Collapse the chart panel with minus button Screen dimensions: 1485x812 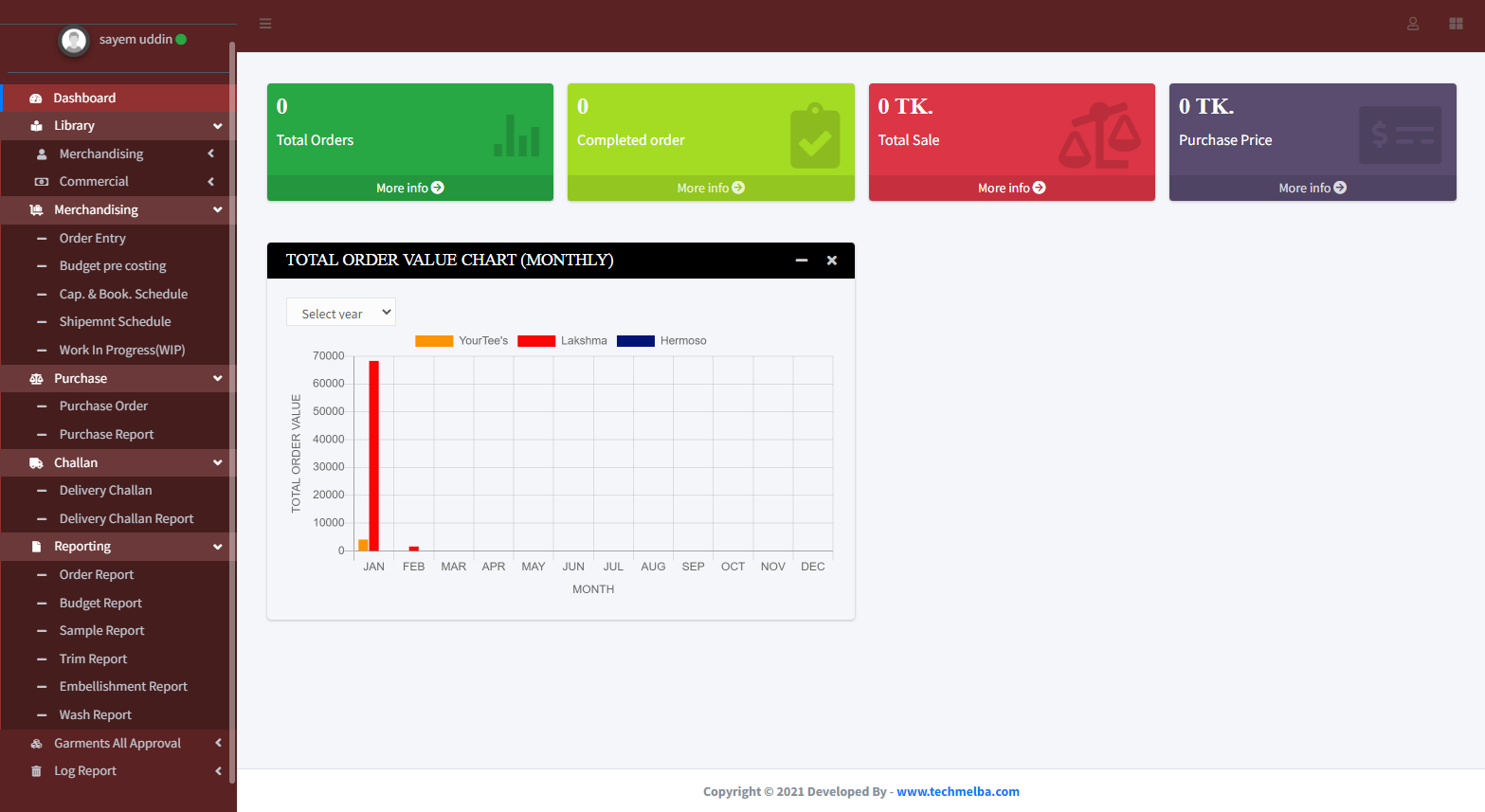tap(802, 261)
